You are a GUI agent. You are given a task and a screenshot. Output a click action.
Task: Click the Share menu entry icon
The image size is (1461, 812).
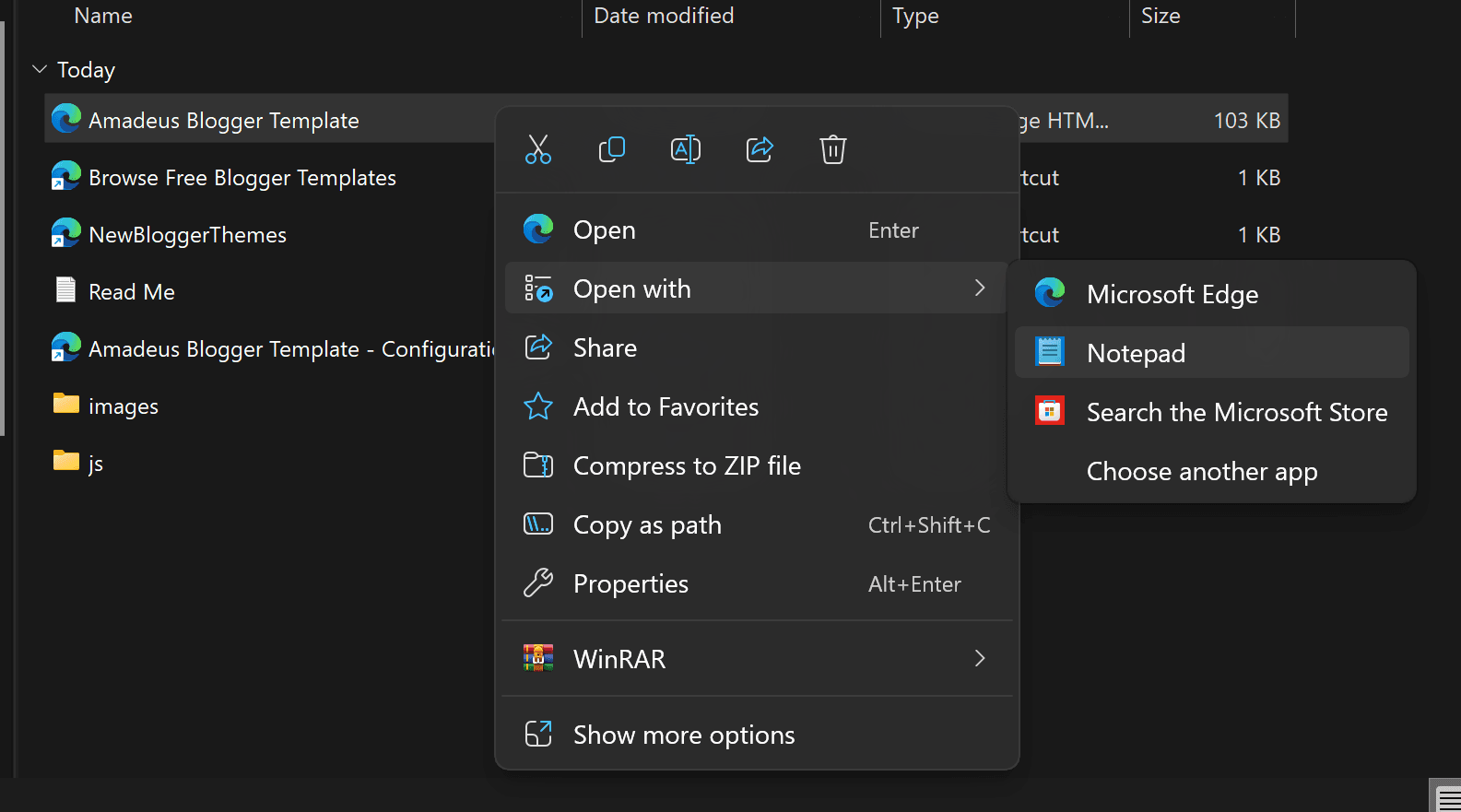[538, 347]
